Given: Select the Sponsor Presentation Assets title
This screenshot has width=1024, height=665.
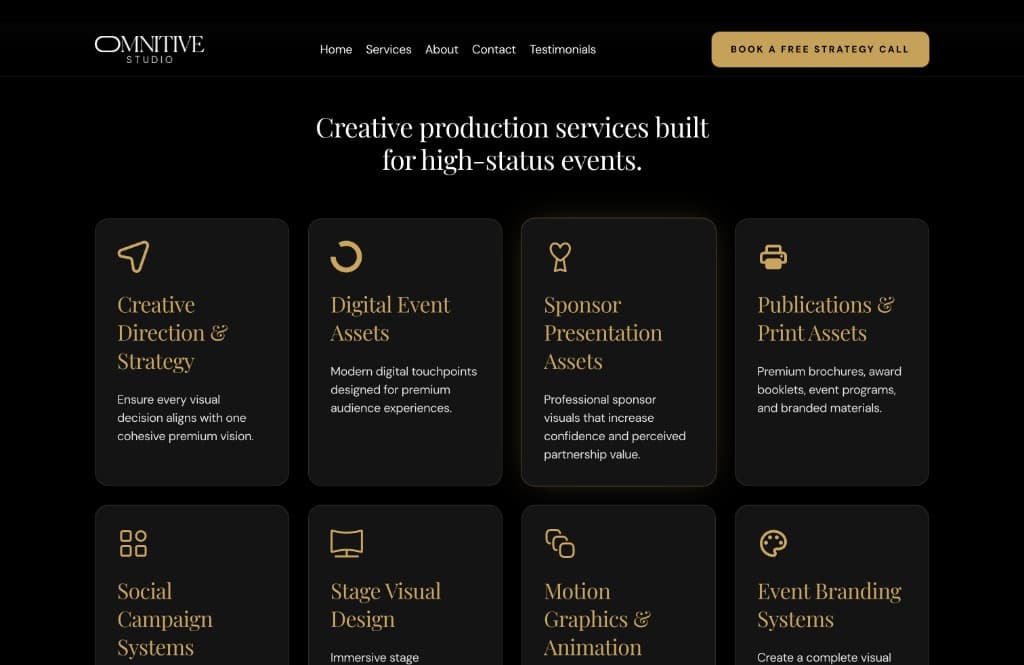Looking at the screenshot, I should pos(603,333).
